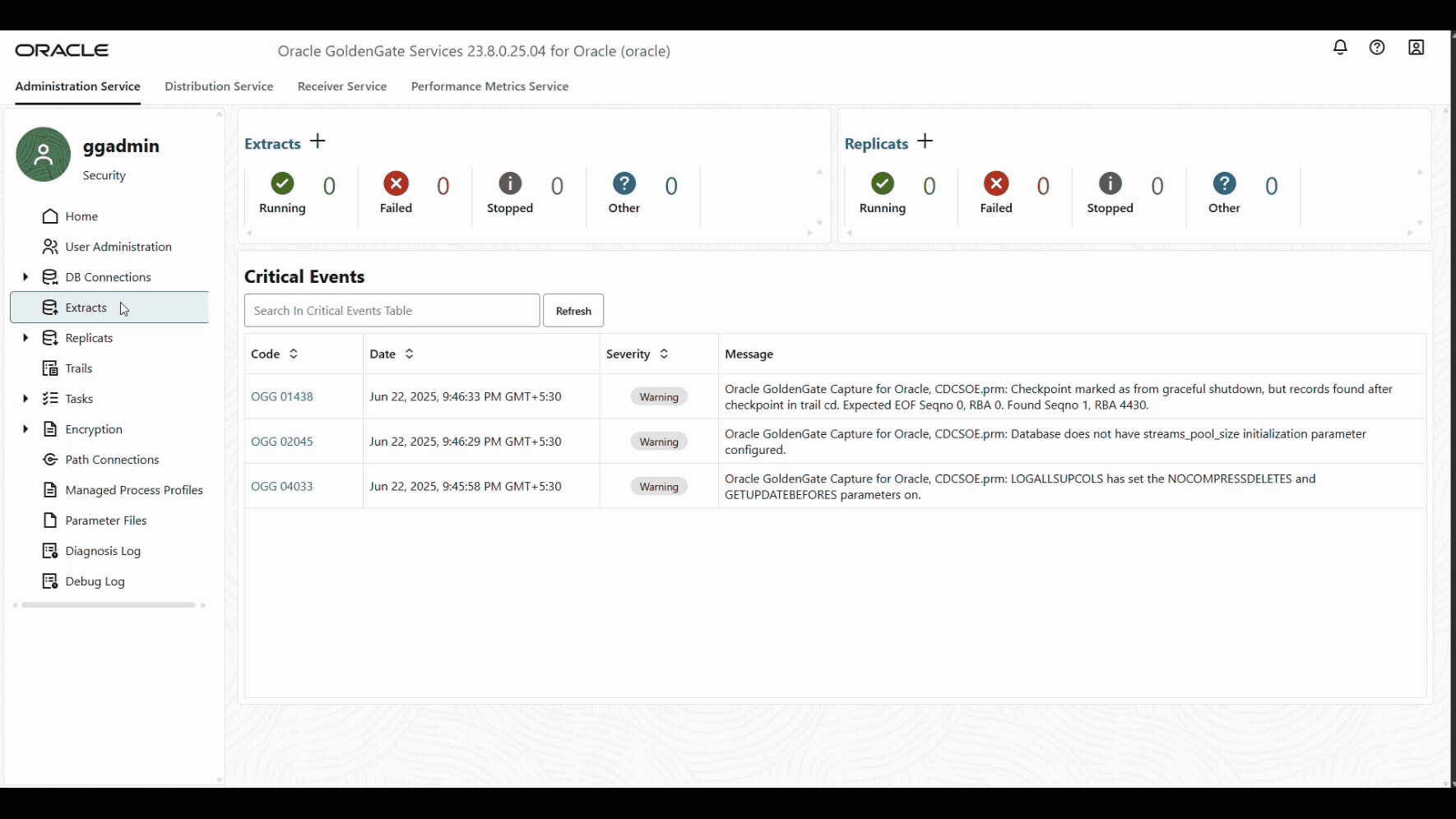This screenshot has width=1456, height=819.
Task: Select Home in the sidebar
Action: click(81, 215)
